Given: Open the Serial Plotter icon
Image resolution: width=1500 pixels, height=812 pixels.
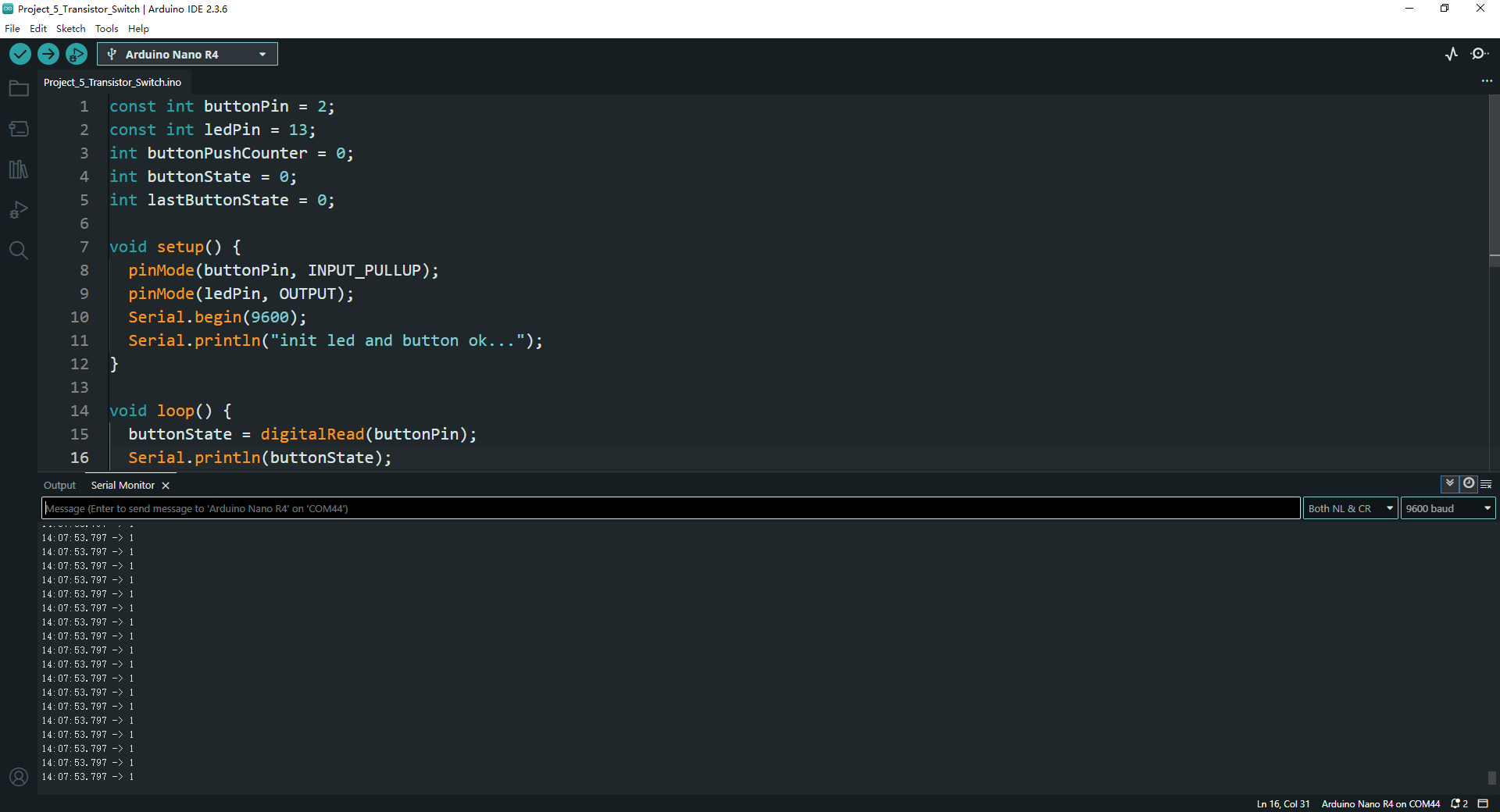Looking at the screenshot, I should 1452,54.
